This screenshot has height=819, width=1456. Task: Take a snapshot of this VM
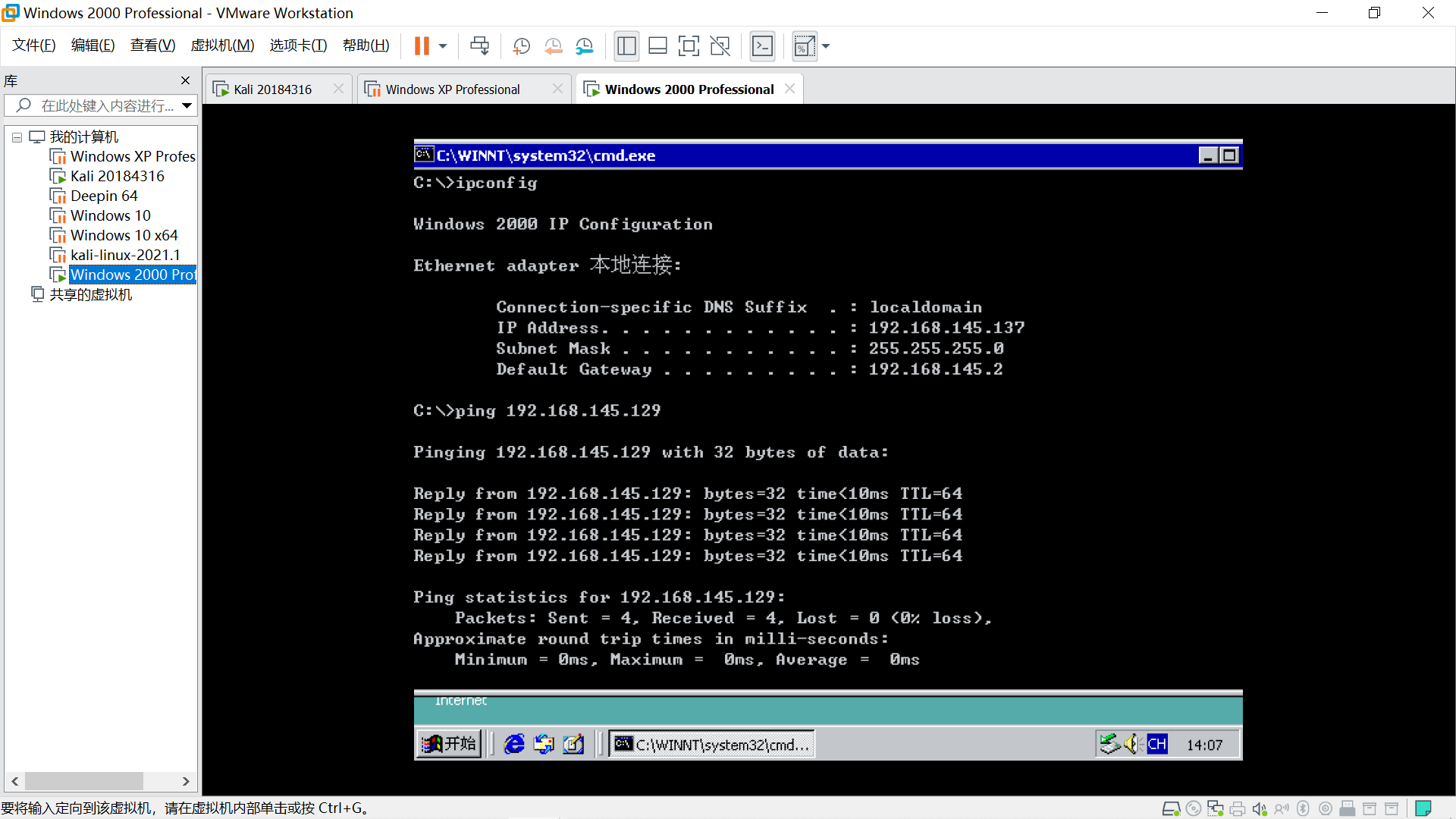521,46
